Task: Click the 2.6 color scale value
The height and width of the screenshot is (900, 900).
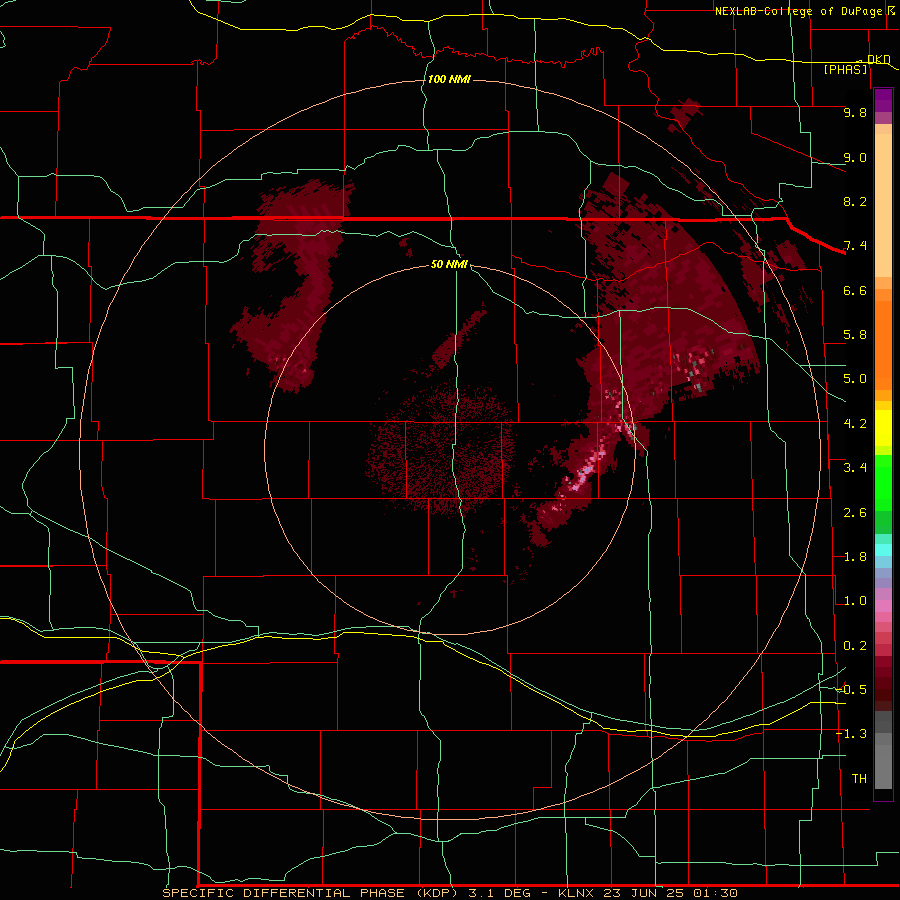Action: (855, 513)
